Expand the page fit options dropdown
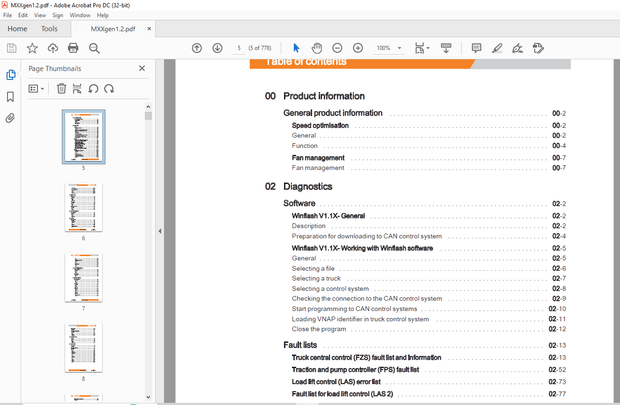 pos(429,48)
